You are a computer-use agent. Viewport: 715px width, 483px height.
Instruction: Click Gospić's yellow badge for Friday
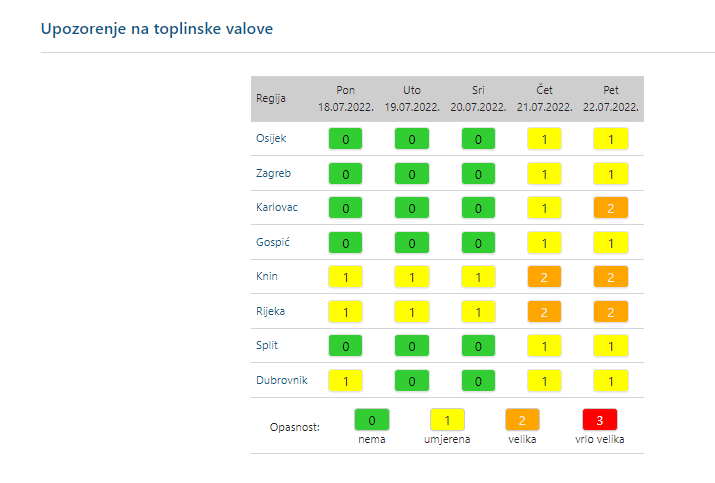tap(610, 243)
